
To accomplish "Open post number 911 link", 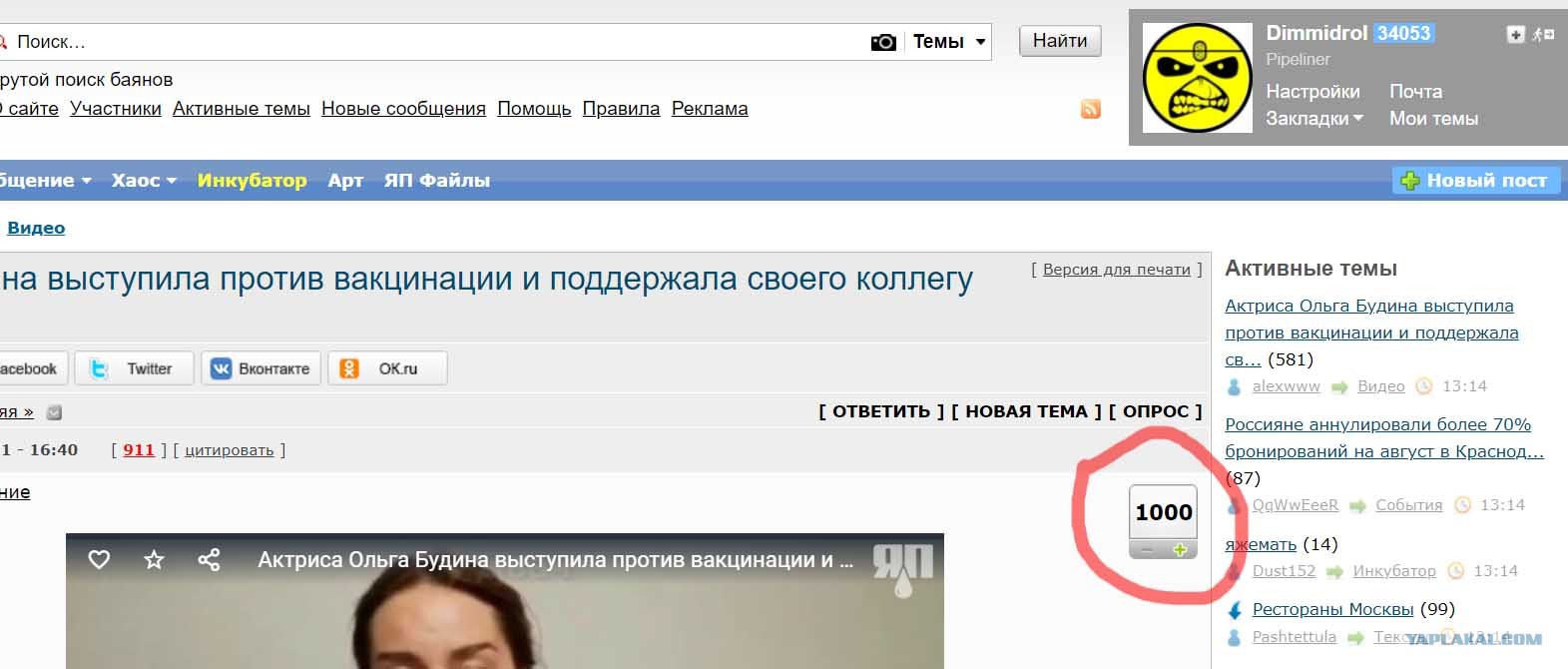I will [139, 450].
